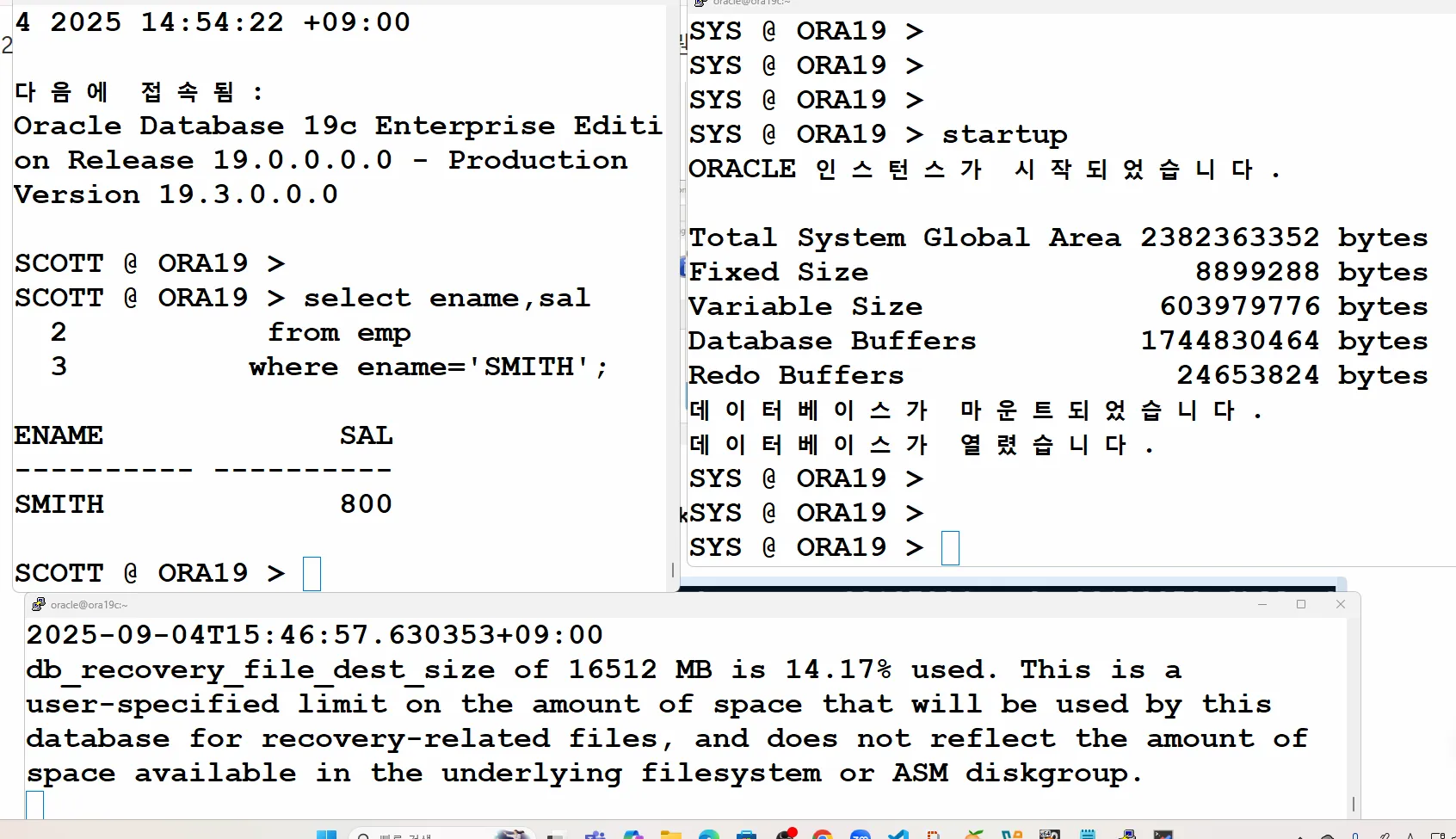
Task: Click the empty SCOTT @ ORA19 prompt above select
Action: [150, 263]
